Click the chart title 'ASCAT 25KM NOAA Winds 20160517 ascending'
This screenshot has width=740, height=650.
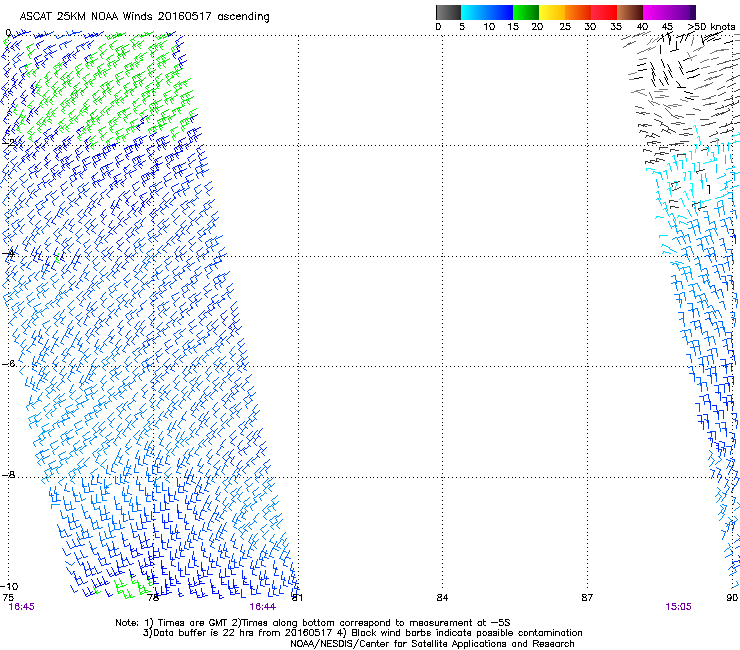pyautogui.click(x=144, y=17)
